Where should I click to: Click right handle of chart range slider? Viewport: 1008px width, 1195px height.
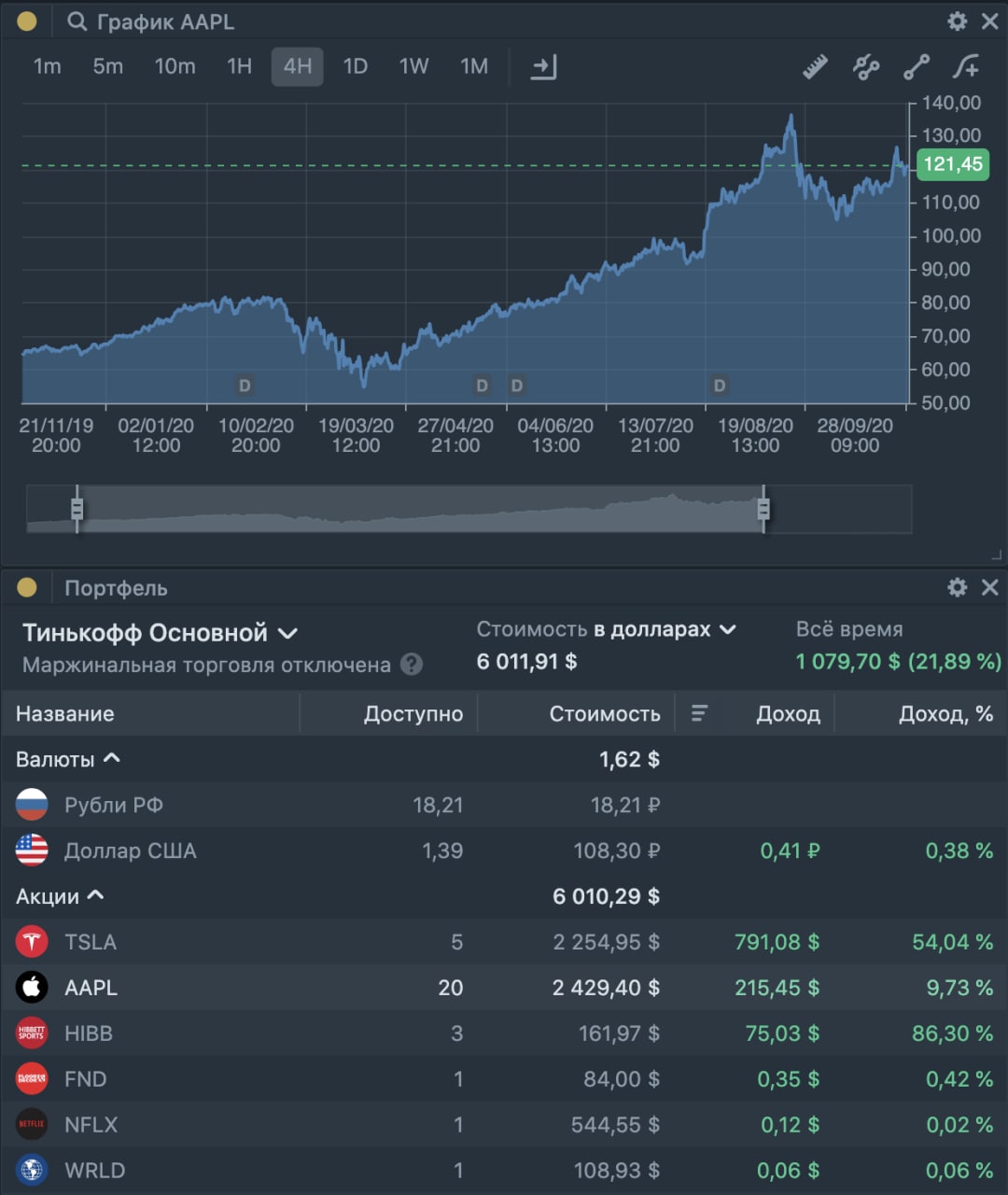click(x=763, y=509)
